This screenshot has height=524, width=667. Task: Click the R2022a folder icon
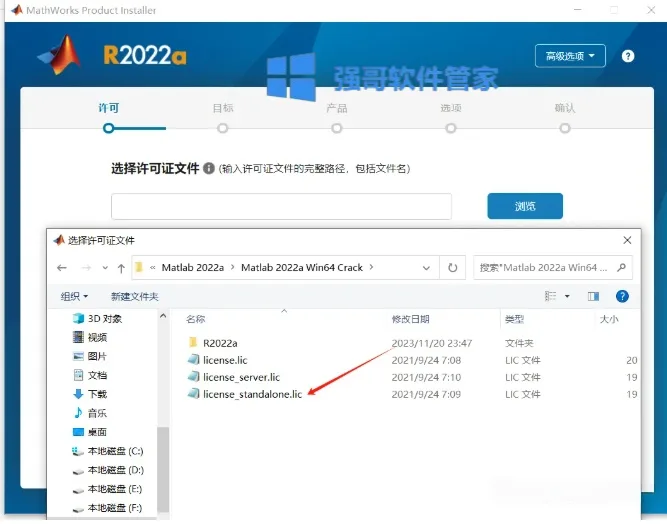pyautogui.click(x=193, y=342)
